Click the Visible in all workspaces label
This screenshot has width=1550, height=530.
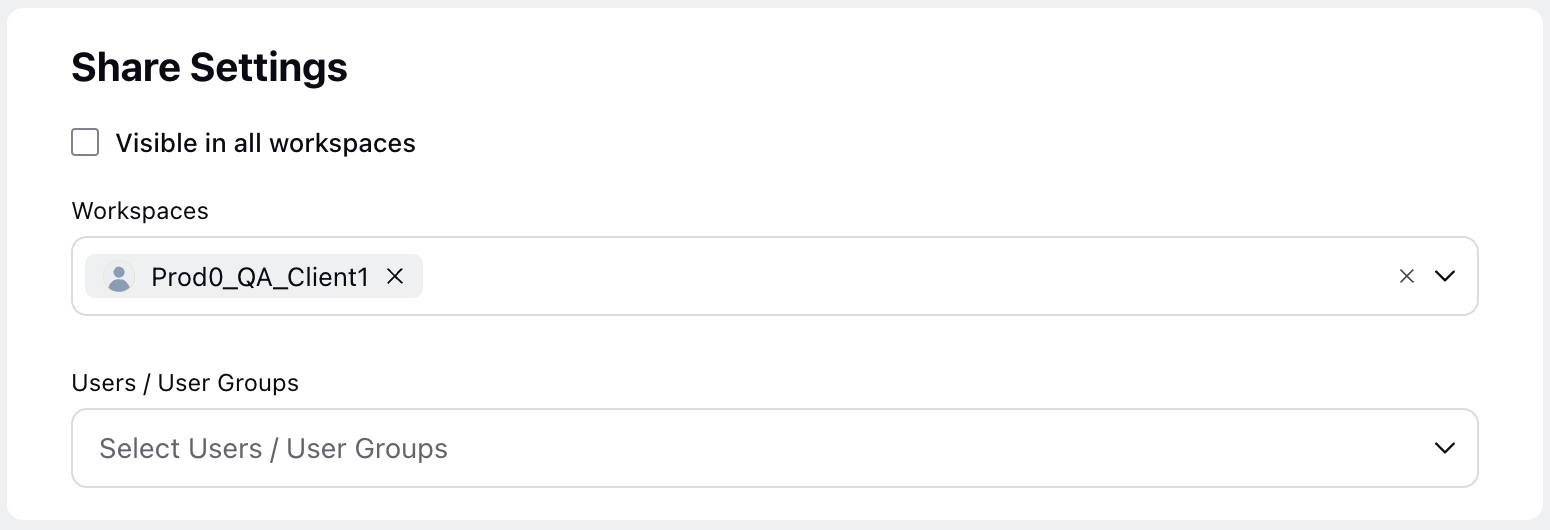265,143
